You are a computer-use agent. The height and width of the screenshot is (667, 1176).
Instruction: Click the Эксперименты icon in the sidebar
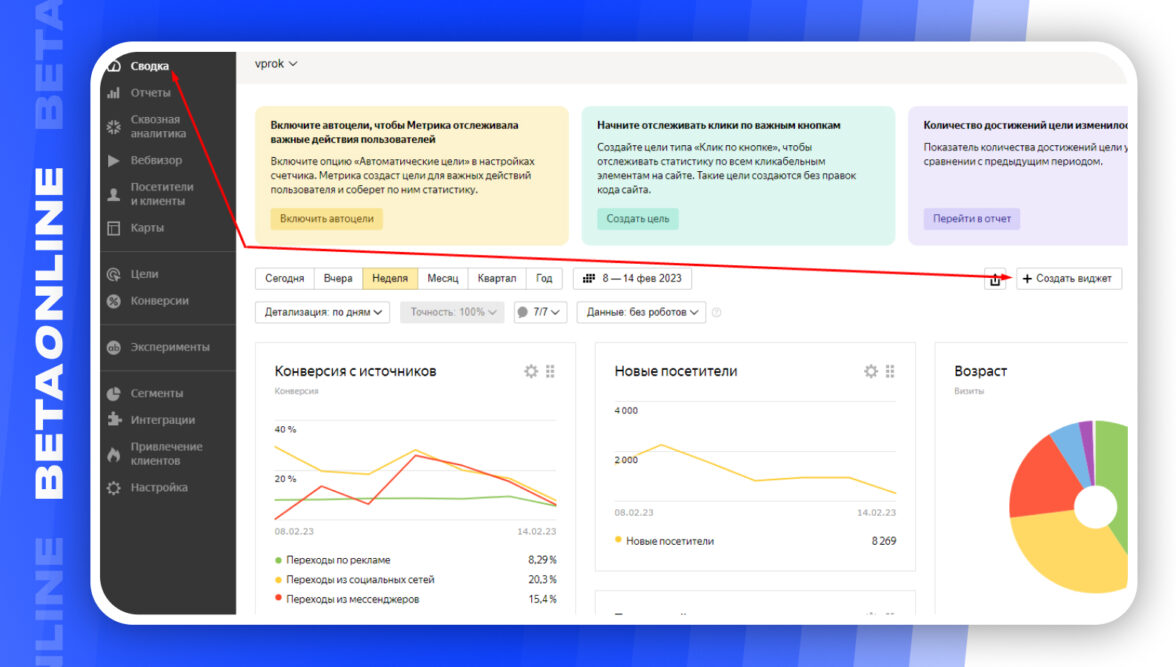pos(113,347)
